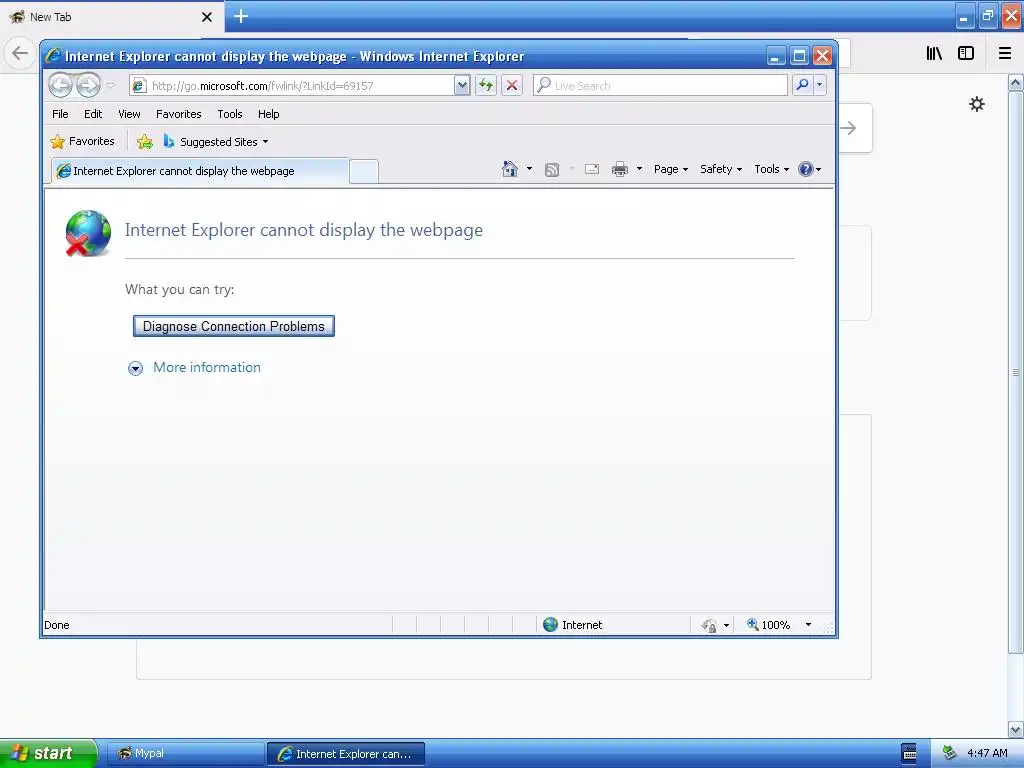Expand the address bar history dropdown
Screen dimensions: 1024x768
[x=462, y=86]
